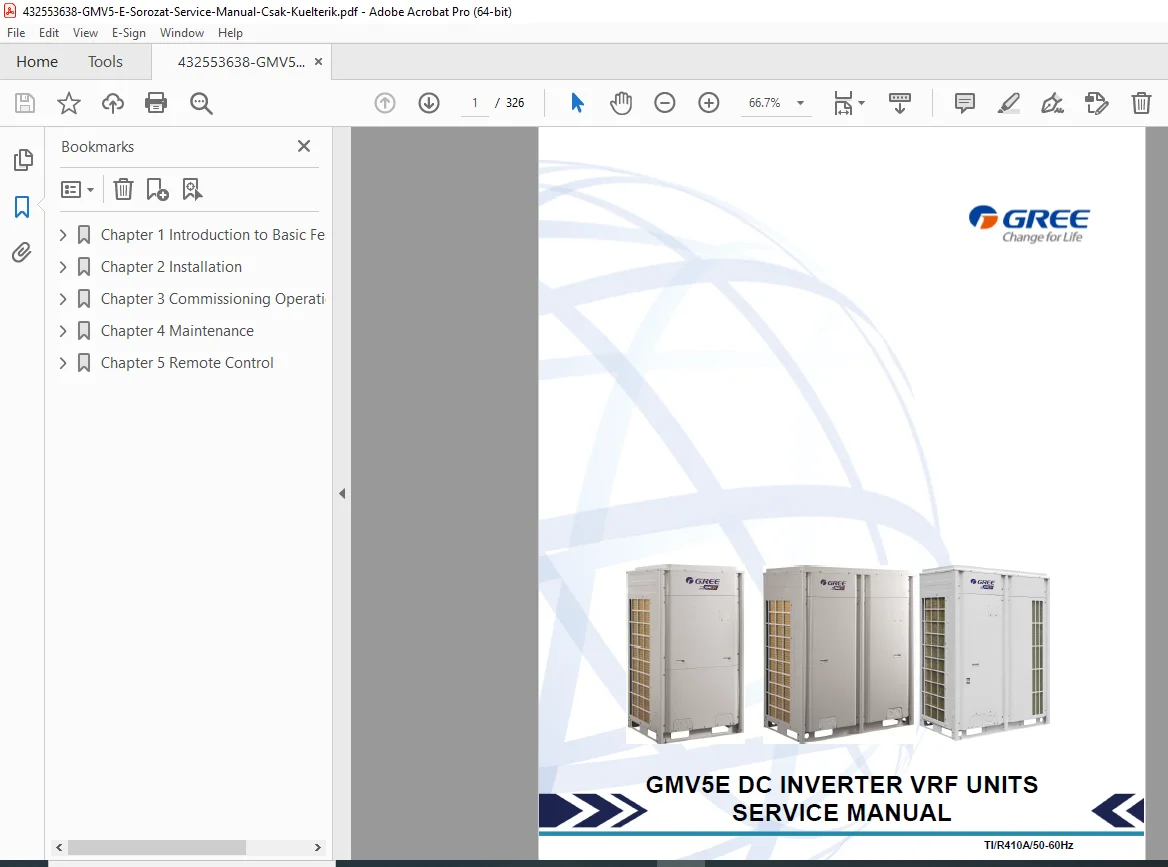Switch to the Tools tab
Screen dimensions: 1168x867
pyautogui.click(x=105, y=62)
